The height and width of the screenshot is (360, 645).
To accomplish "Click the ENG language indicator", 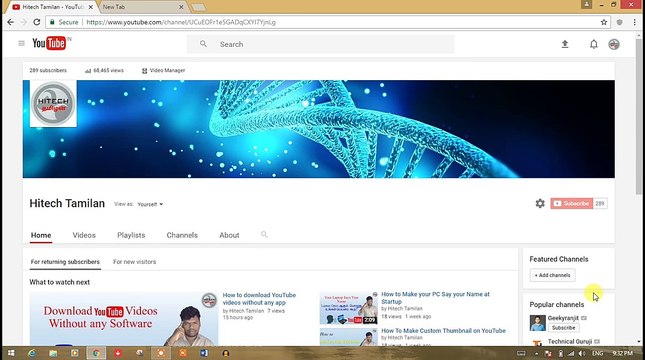I will (597, 353).
